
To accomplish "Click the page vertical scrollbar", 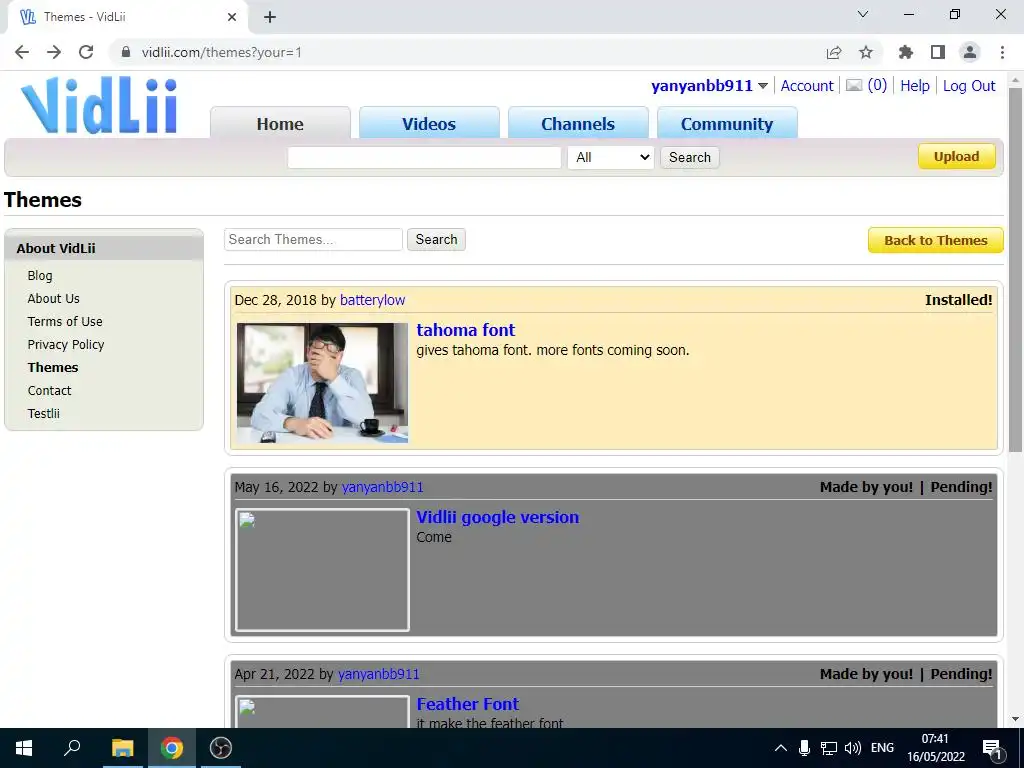I will pyautogui.click(x=1015, y=269).
